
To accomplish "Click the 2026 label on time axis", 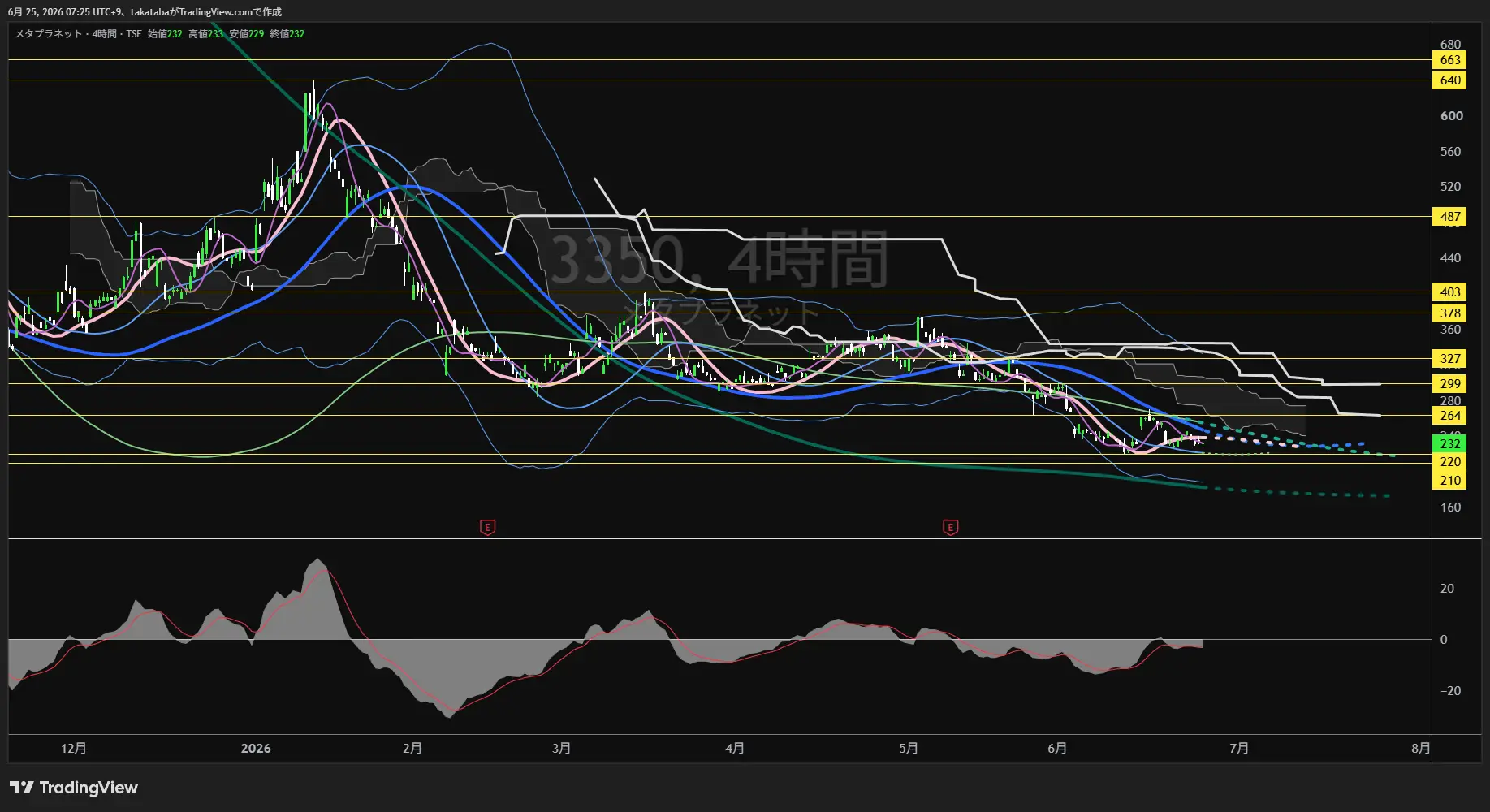I will (x=256, y=749).
